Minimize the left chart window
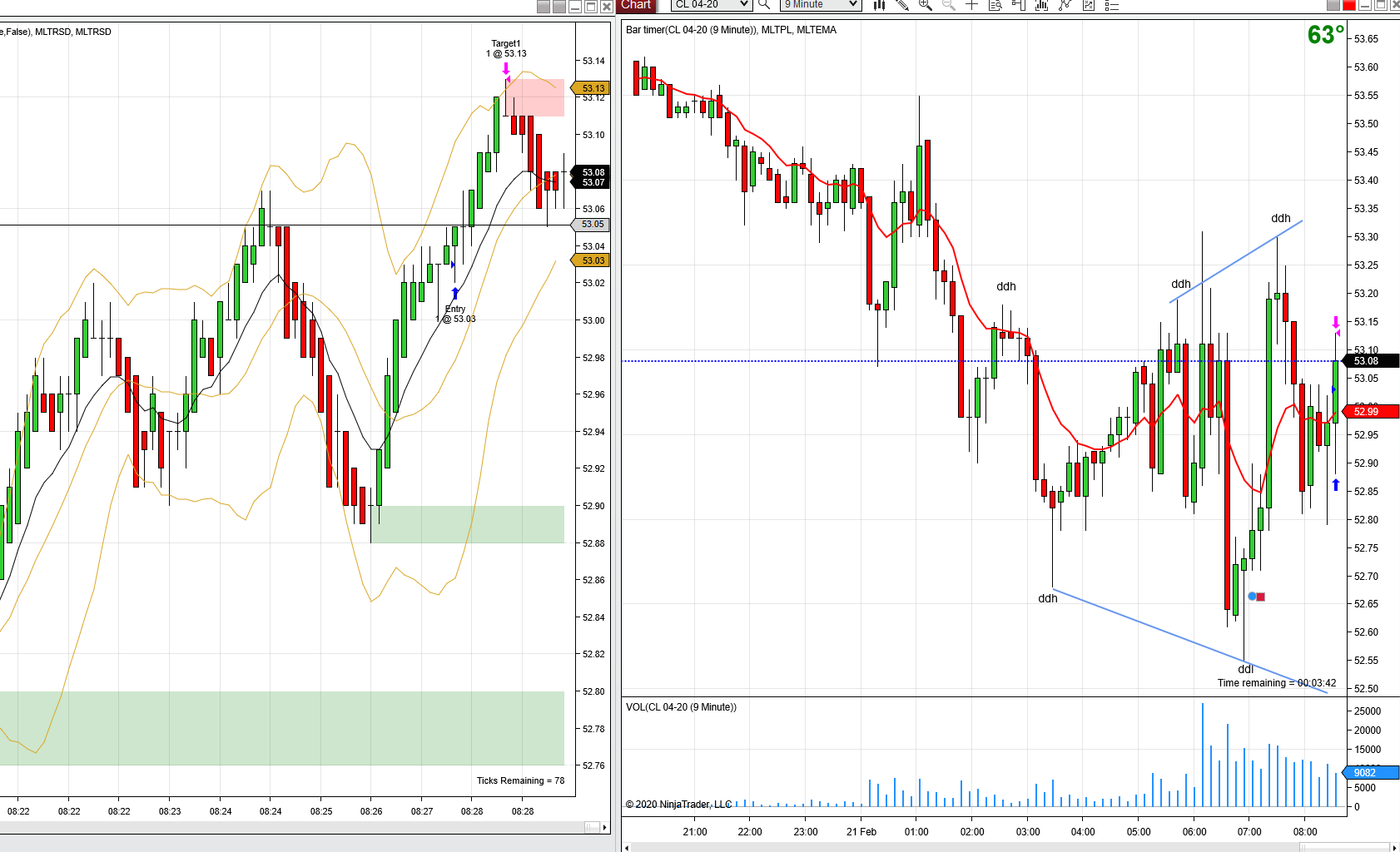The width and height of the screenshot is (1400, 852). [575, 7]
